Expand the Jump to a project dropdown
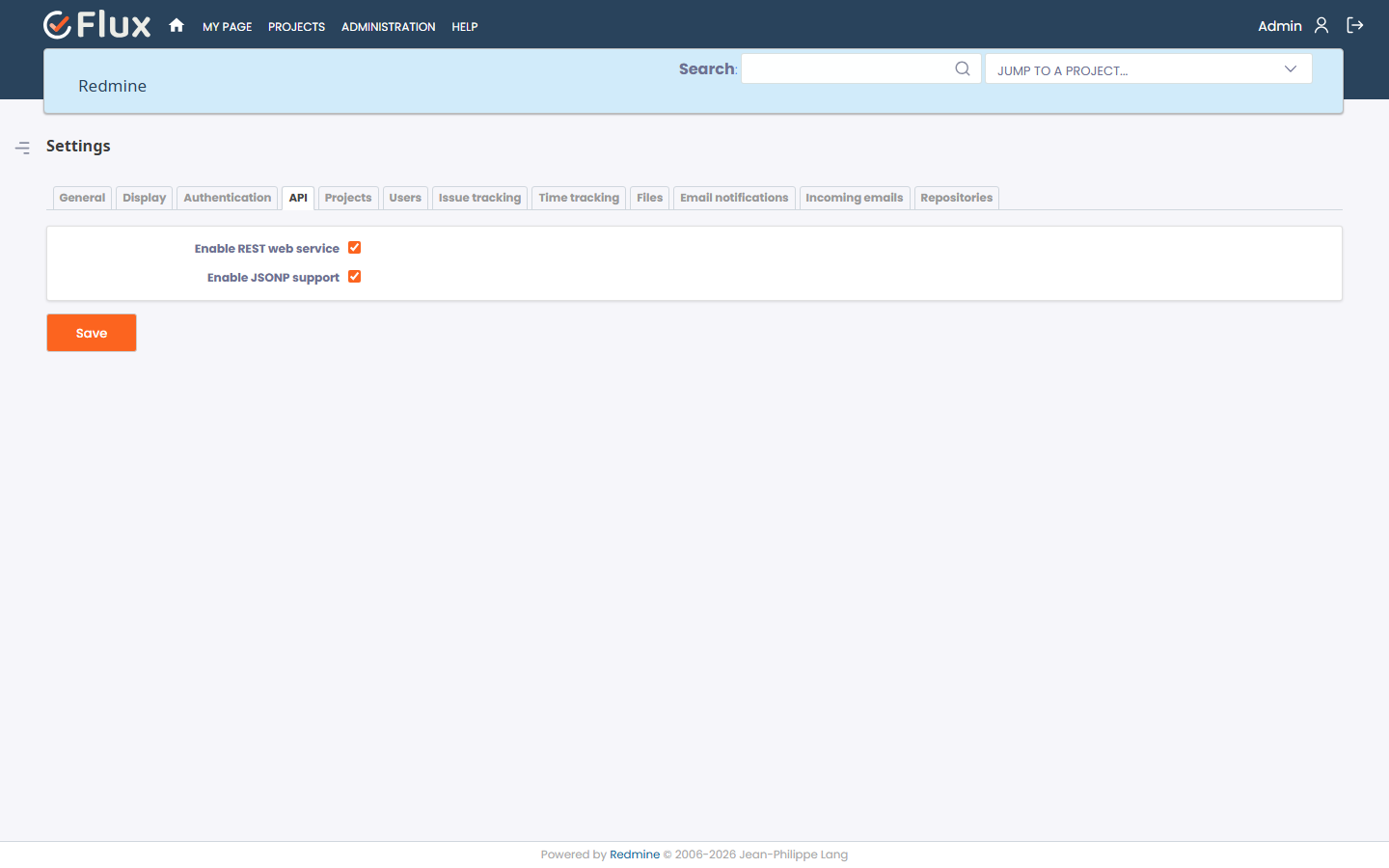 point(1149,68)
